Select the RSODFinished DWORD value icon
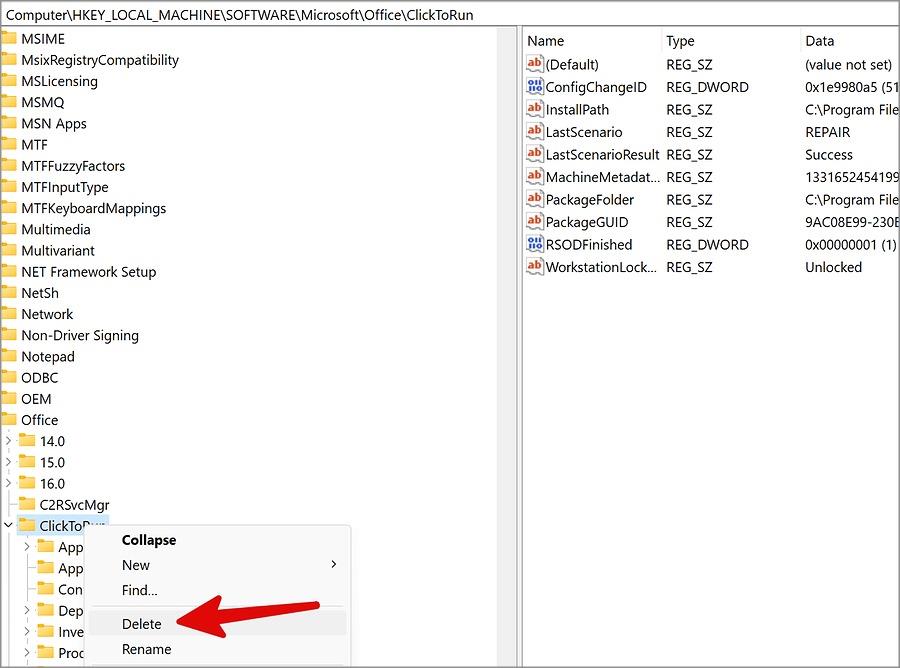 (534, 244)
